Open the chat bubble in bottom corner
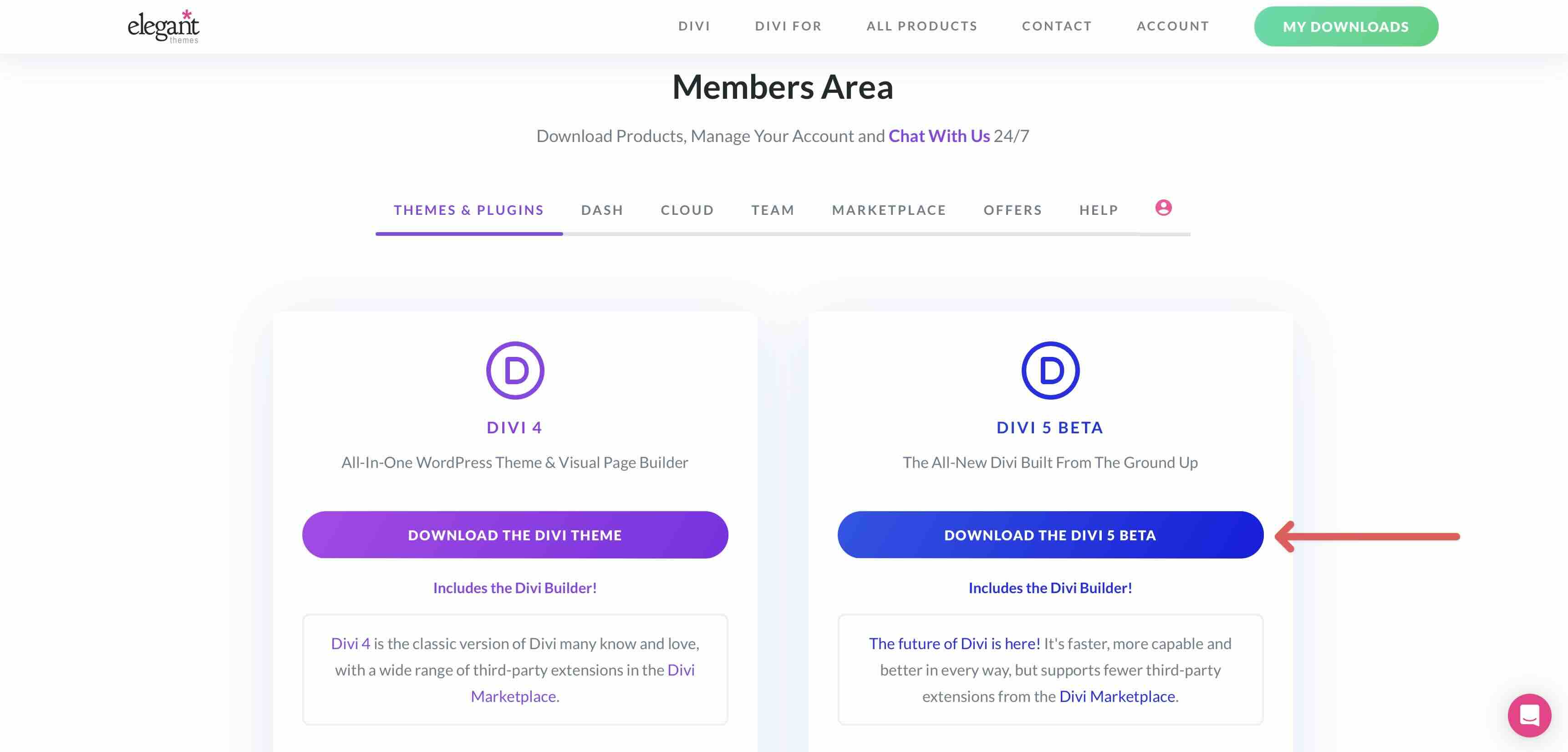Viewport: 1568px width, 752px height. point(1530,716)
